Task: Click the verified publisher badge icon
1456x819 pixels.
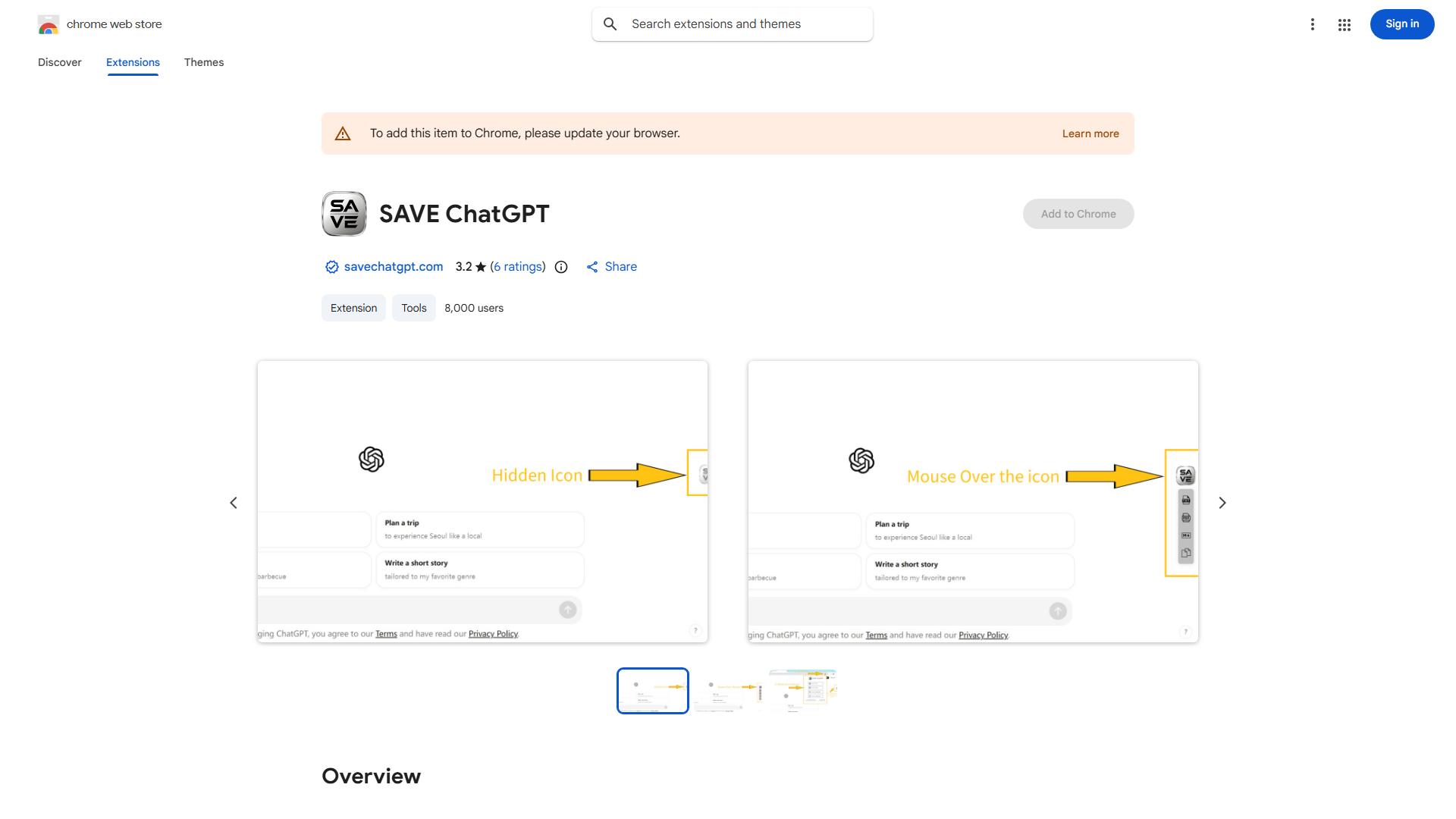Action: click(x=331, y=267)
